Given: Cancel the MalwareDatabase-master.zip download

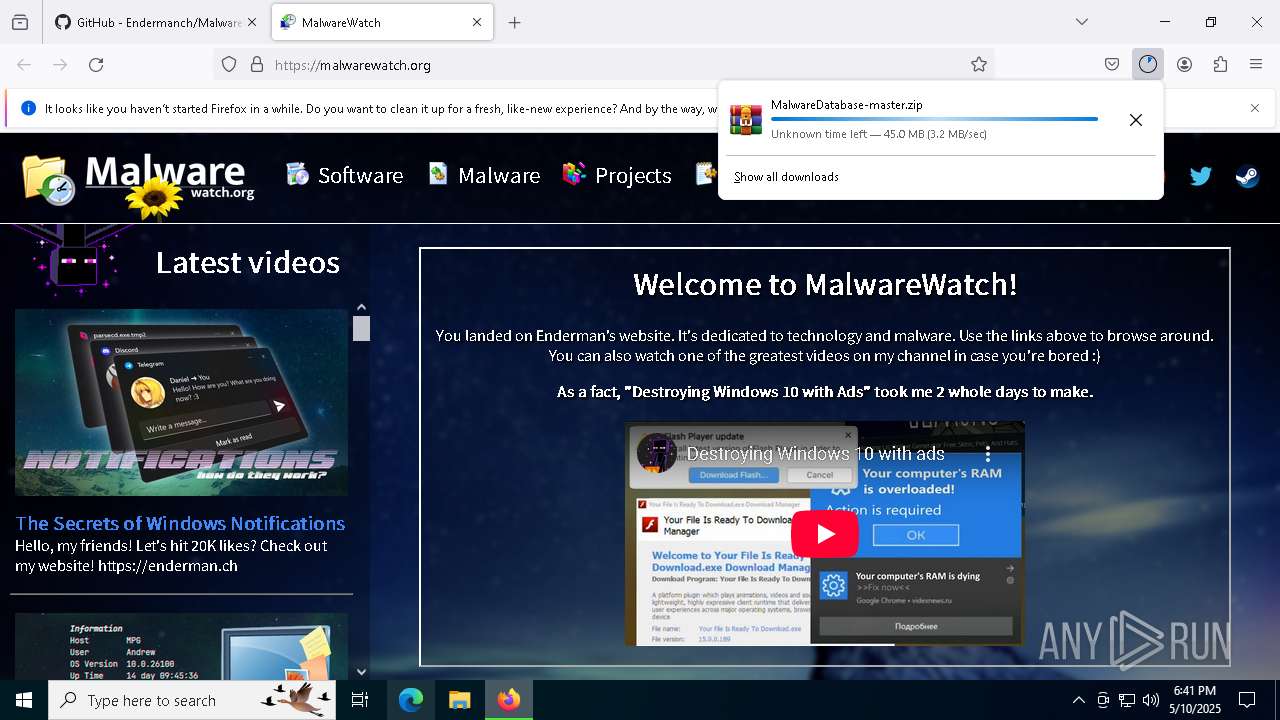Looking at the screenshot, I should (x=1136, y=120).
